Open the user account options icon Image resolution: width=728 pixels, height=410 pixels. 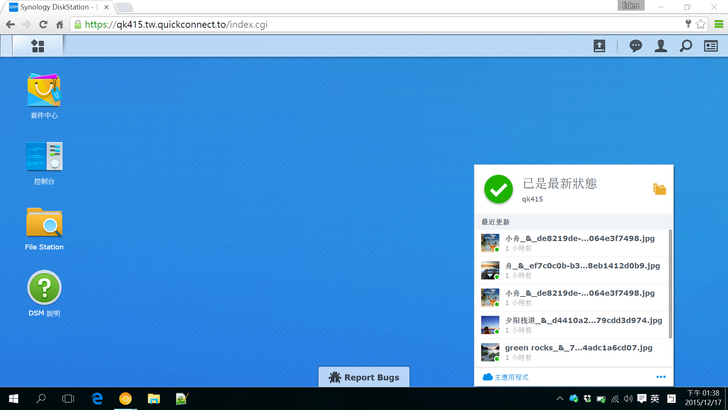661,46
